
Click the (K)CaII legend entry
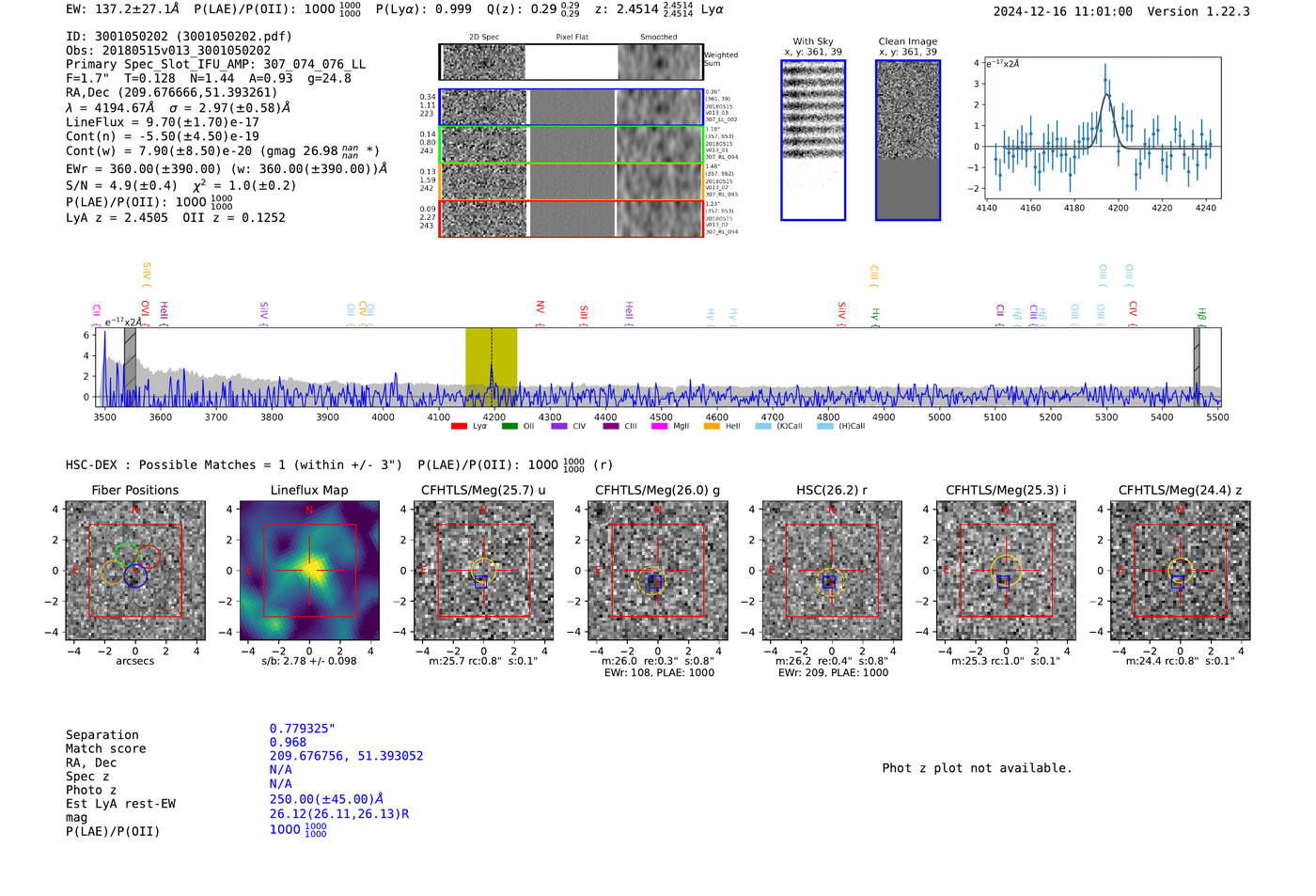tap(779, 426)
